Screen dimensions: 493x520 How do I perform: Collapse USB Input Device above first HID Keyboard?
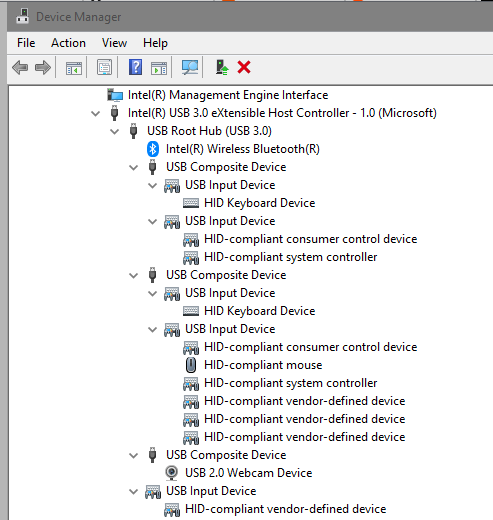coord(153,186)
